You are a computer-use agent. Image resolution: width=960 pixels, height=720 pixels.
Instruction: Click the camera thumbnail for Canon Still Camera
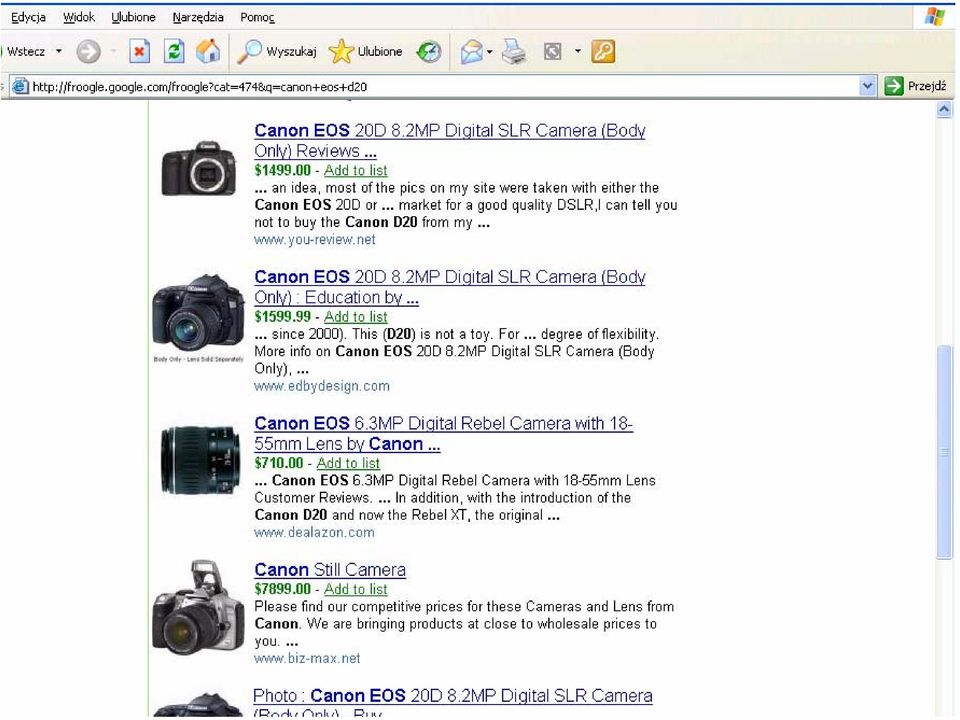tap(198, 607)
